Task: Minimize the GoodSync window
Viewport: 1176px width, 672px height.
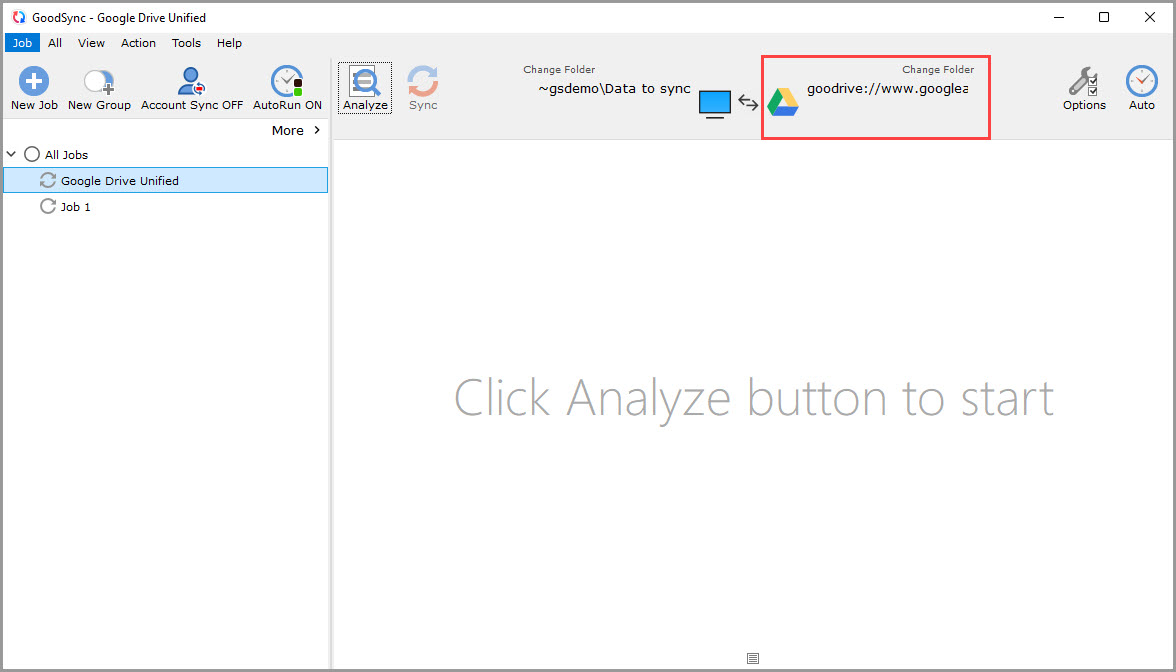Action: tap(1059, 17)
